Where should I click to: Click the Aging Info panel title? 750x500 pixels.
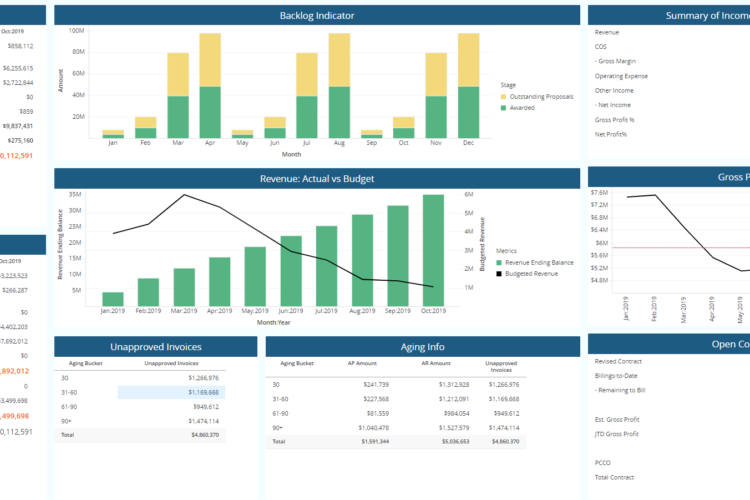point(423,347)
